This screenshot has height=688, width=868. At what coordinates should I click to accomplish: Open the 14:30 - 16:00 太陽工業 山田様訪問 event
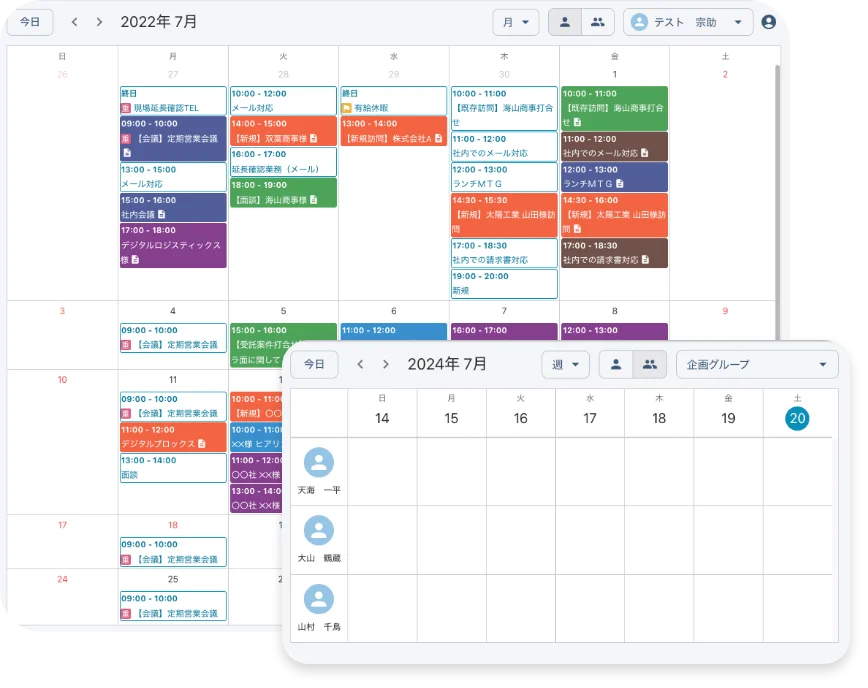[x=614, y=215]
